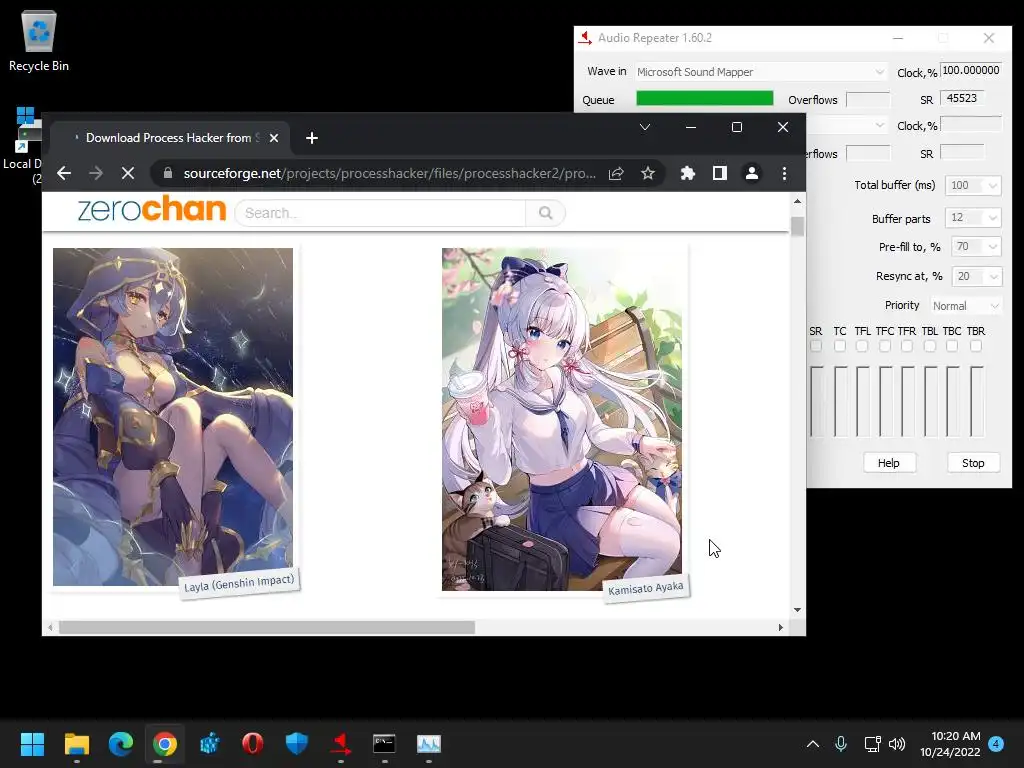Switch to Audio Repeater taskbar icon
The width and height of the screenshot is (1024, 768).
tap(341, 744)
